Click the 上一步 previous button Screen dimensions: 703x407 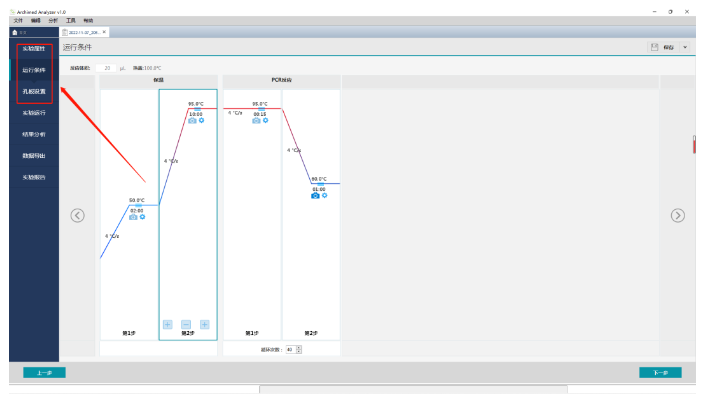click(44, 372)
